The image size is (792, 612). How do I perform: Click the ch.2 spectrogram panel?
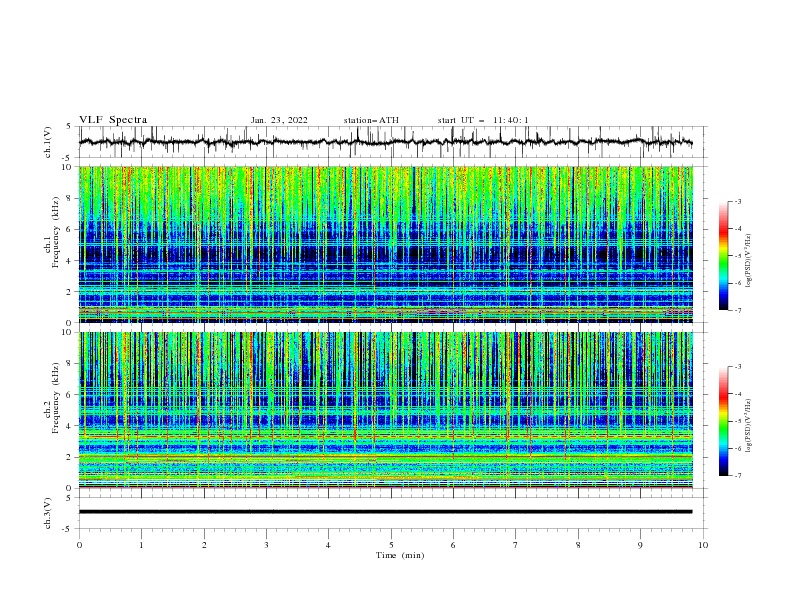(386, 410)
